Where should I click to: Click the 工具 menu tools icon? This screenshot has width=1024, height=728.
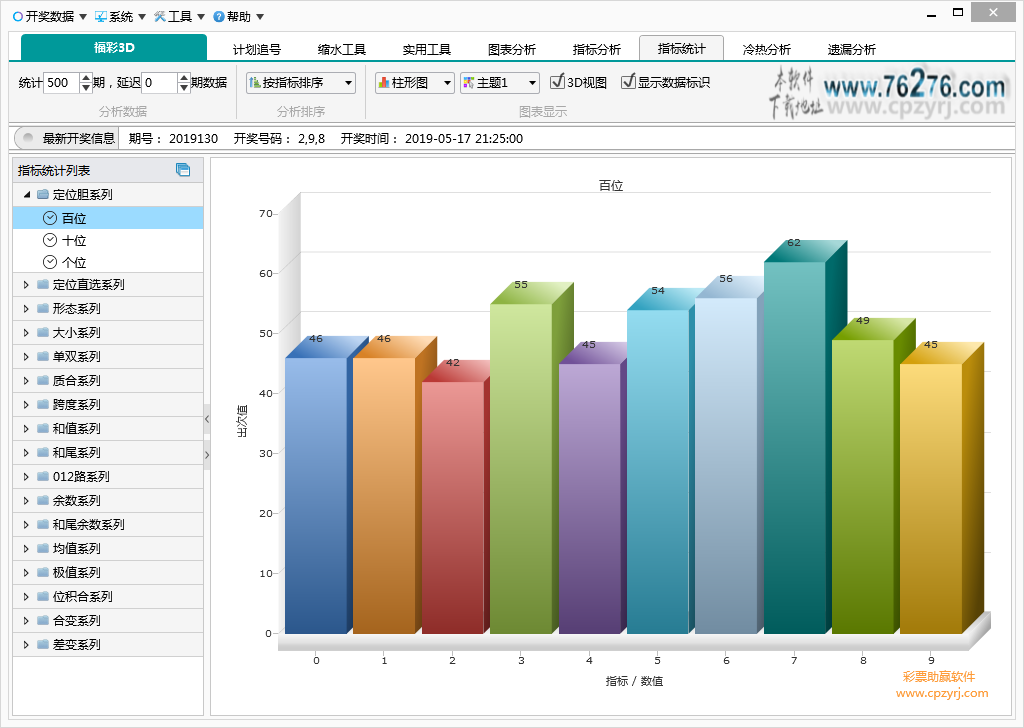tap(160, 16)
